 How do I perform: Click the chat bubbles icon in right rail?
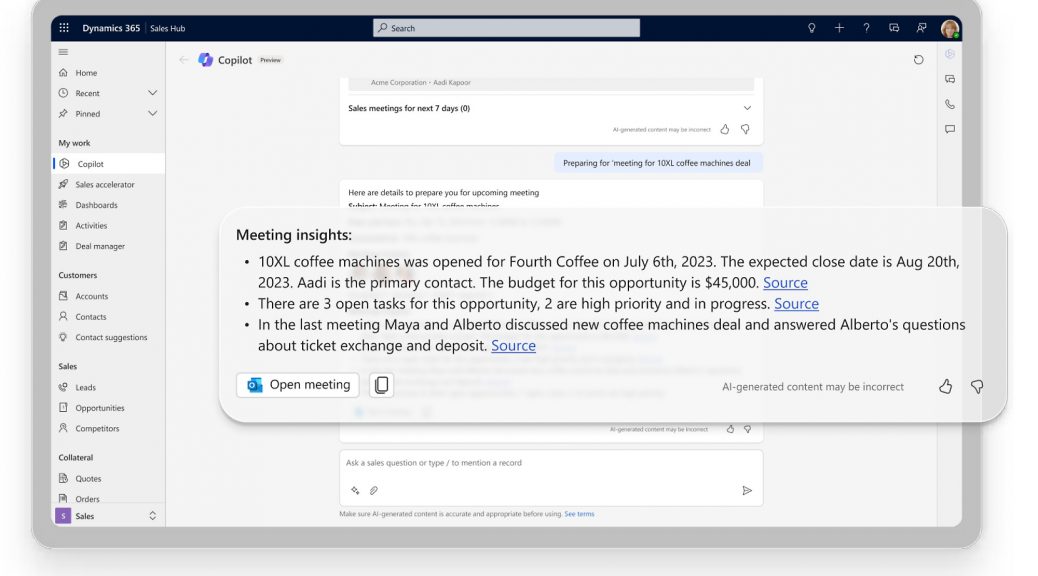click(x=950, y=79)
